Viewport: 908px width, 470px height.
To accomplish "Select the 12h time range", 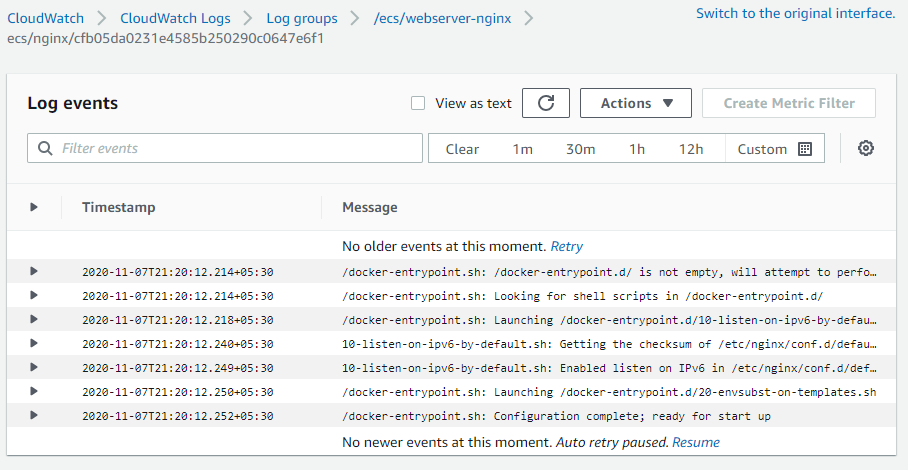I will click(x=691, y=149).
